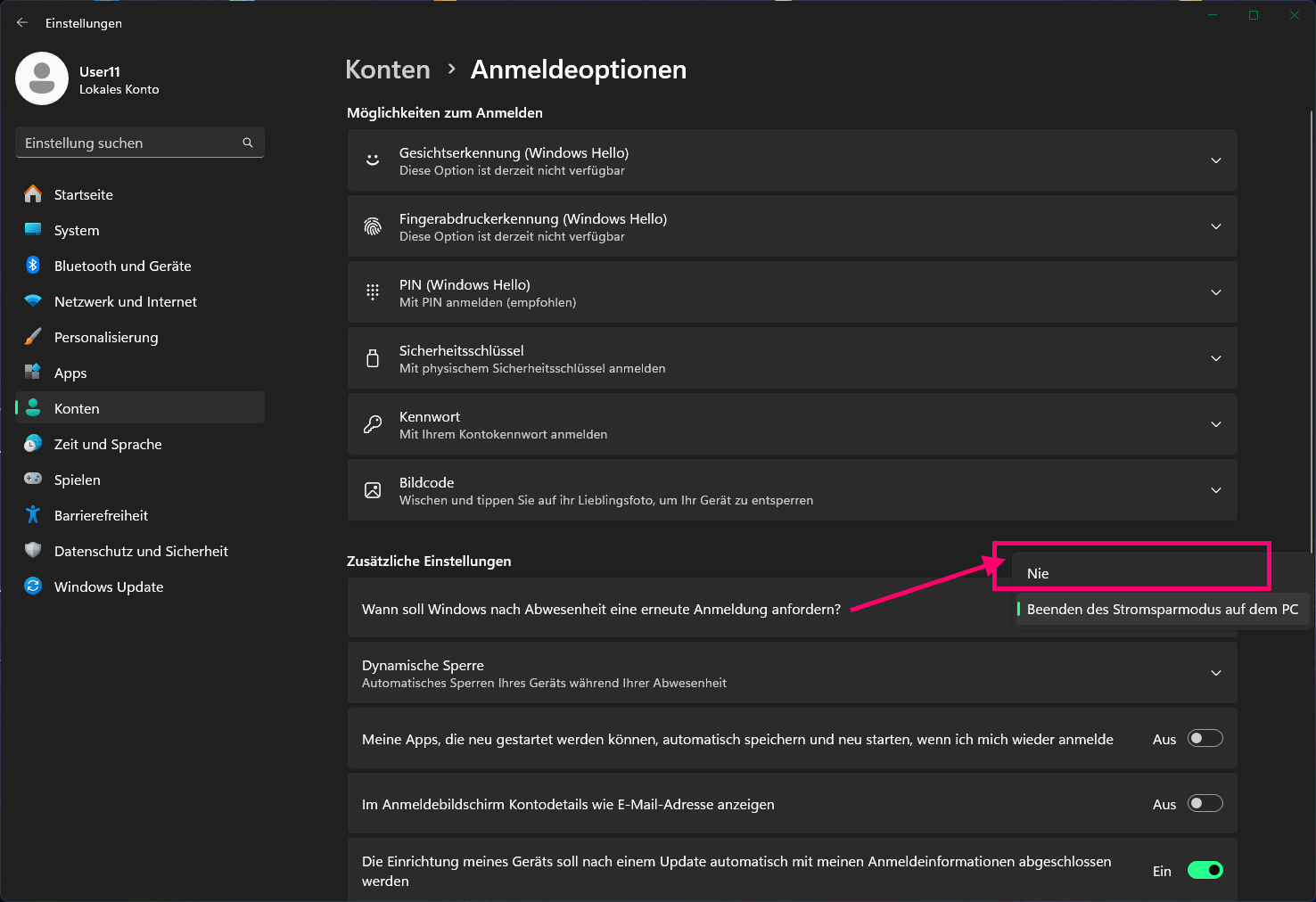The height and width of the screenshot is (902, 1316).
Task: Open Personalisierung settings
Action: [x=140, y=337]
